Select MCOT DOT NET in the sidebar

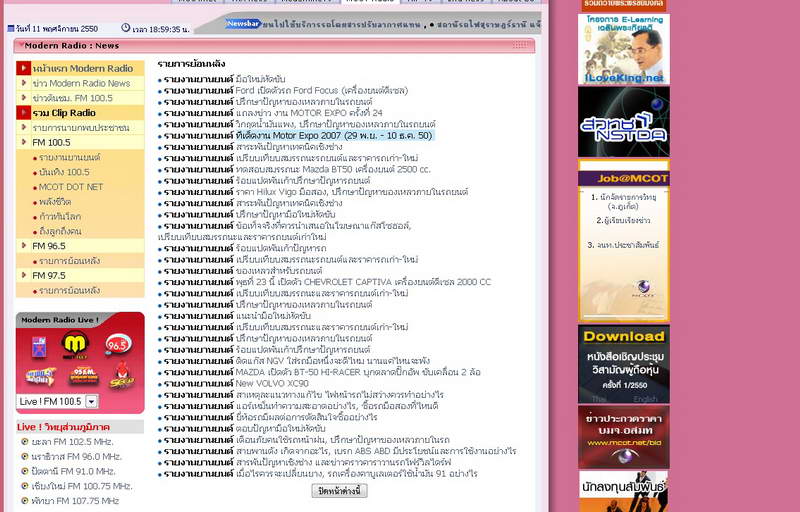point(72,187)
